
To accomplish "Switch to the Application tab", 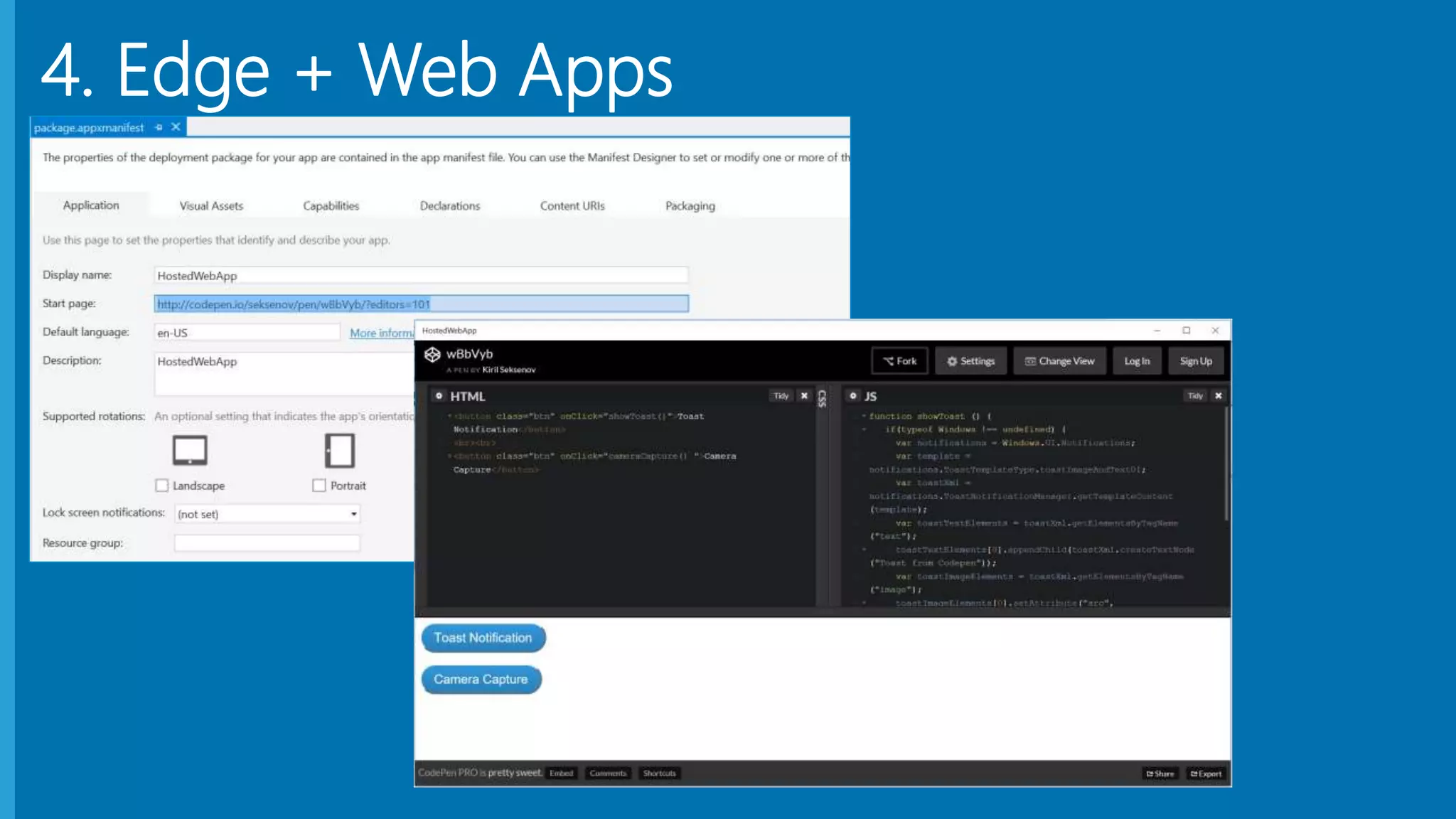I will pyautogui.click(x=91, y=205).
